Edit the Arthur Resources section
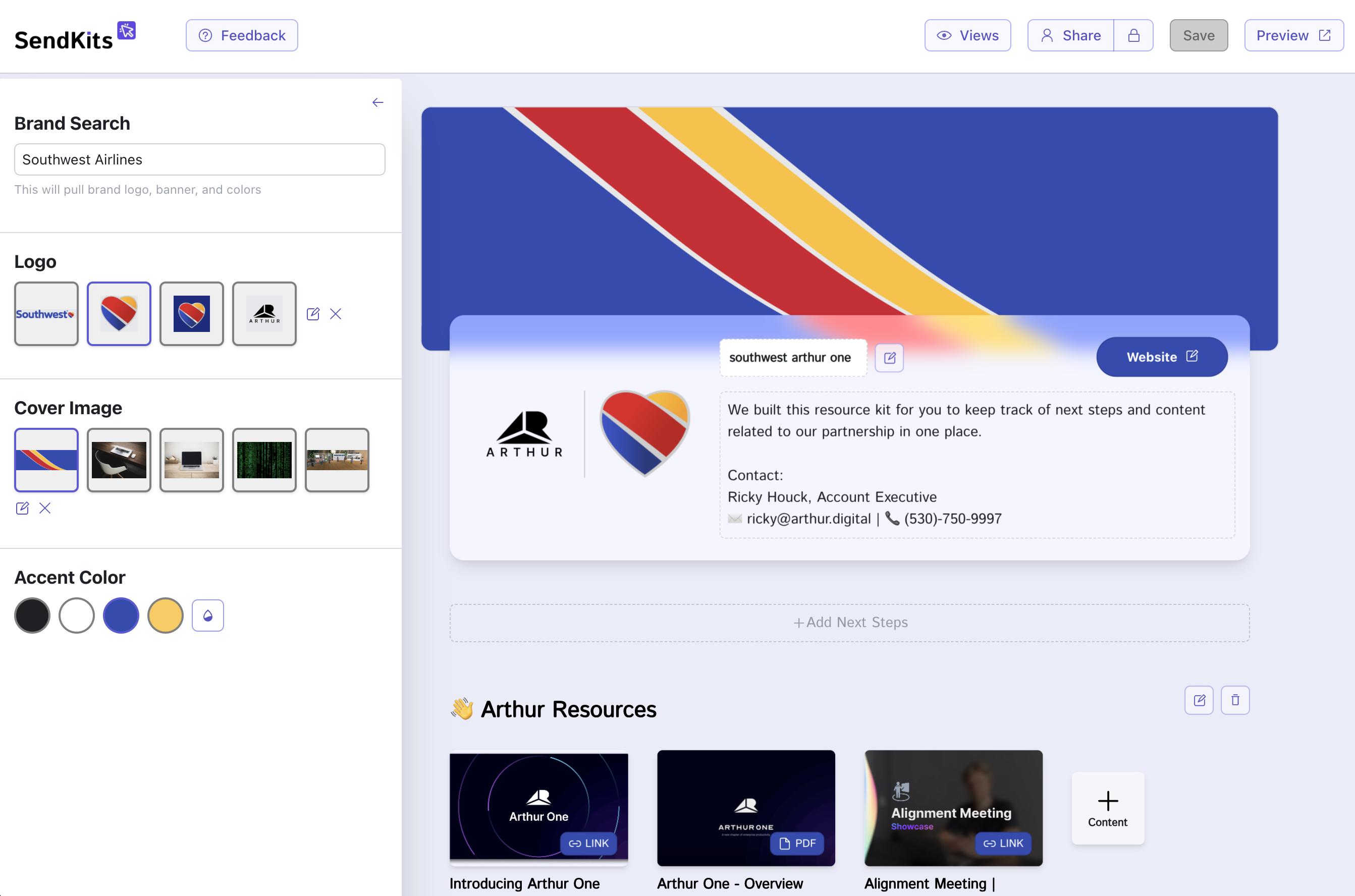 click(1199, 700)
